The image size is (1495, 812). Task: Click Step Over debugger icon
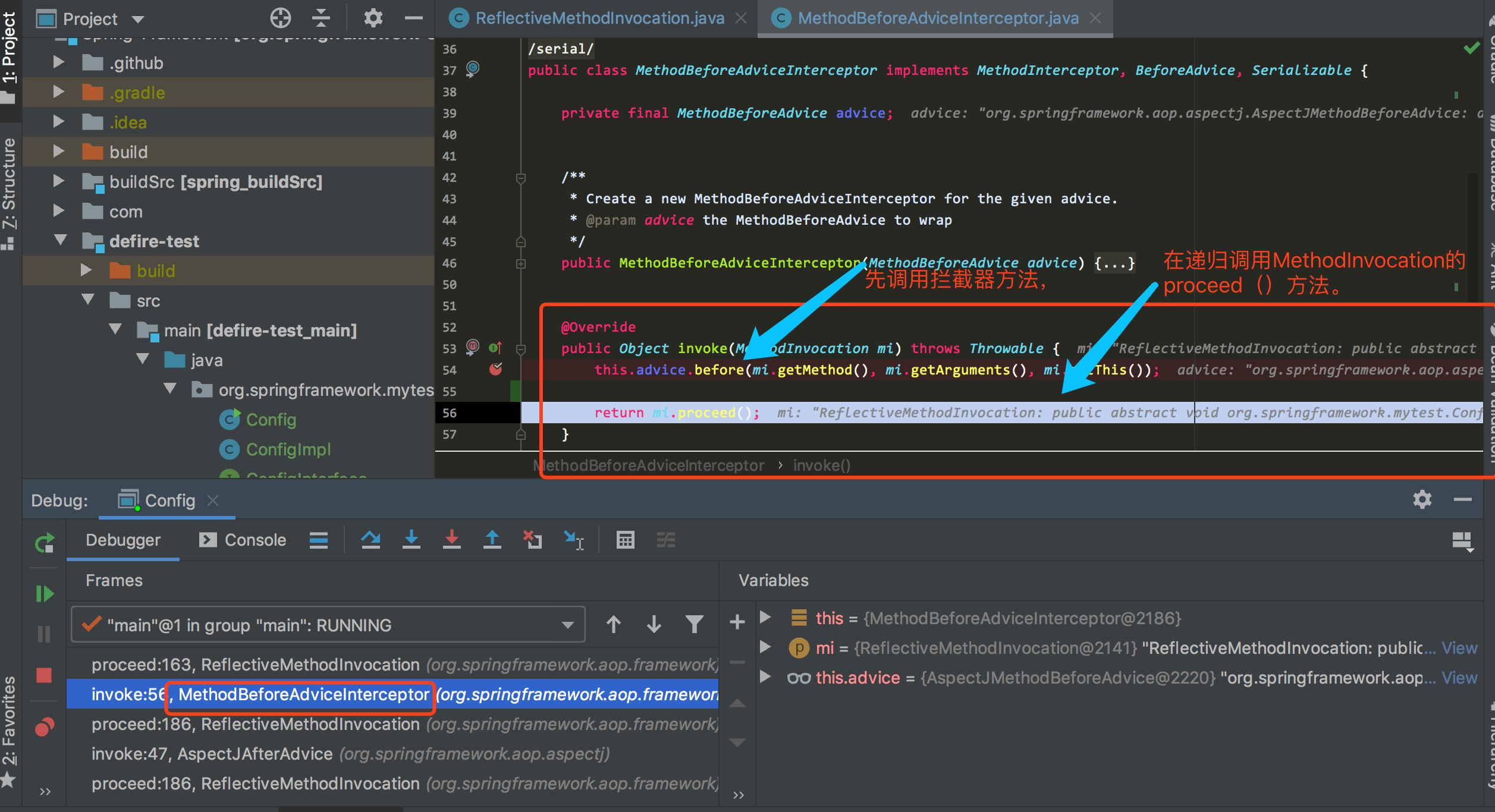tap(370, 540)
